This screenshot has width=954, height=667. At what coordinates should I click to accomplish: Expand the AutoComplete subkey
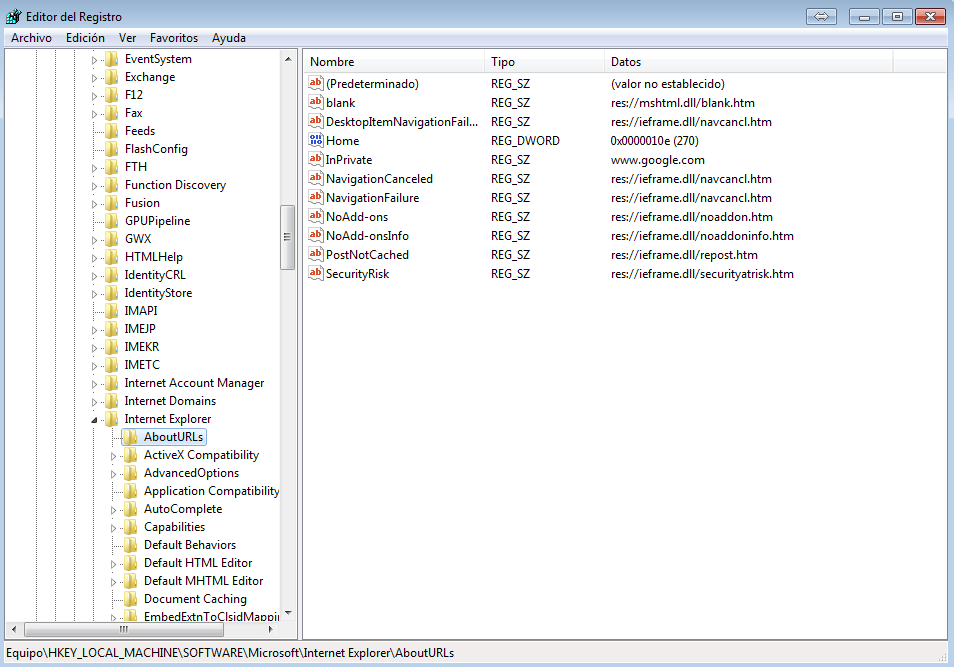tap(113, 510)
